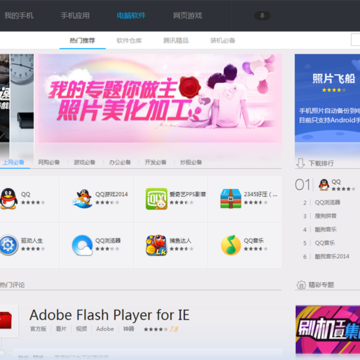Open the 捕鱼达人 fish game icon
This screenshot has height=360, width=360.
(156, 245)
